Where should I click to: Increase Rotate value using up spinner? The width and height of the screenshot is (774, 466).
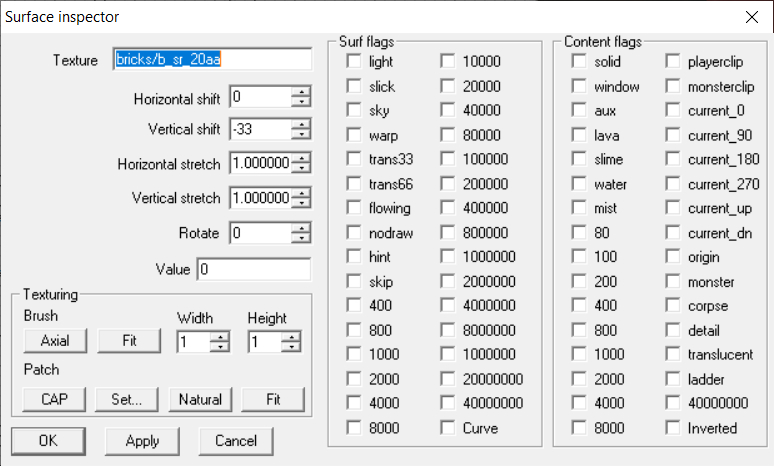[301, 228]
